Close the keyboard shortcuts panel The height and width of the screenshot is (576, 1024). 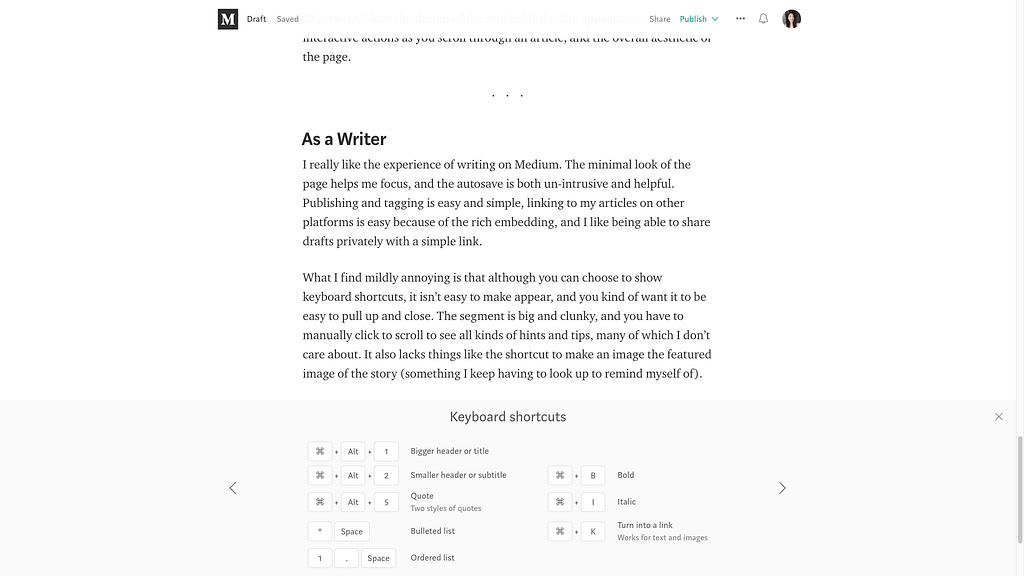998,417
